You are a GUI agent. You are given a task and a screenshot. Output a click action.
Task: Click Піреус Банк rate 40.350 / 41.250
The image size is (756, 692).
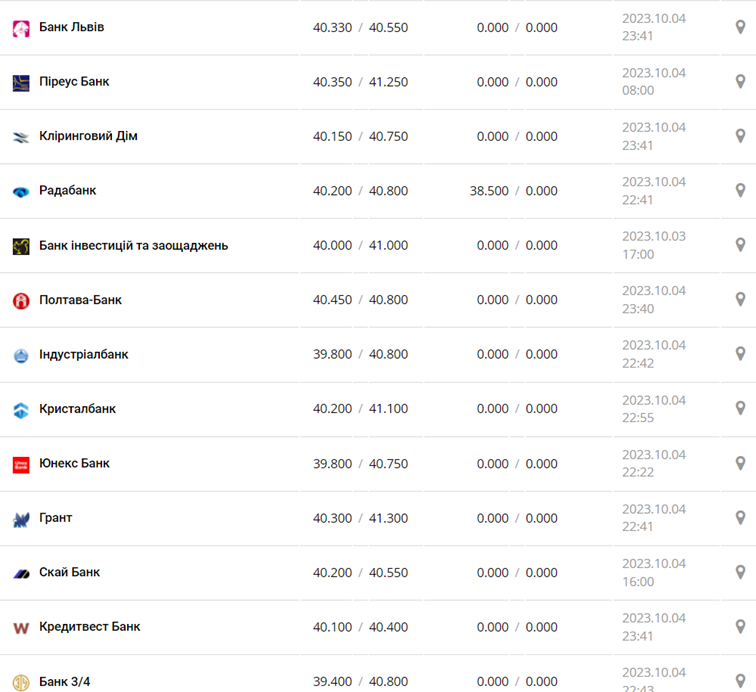click(360, 82)
